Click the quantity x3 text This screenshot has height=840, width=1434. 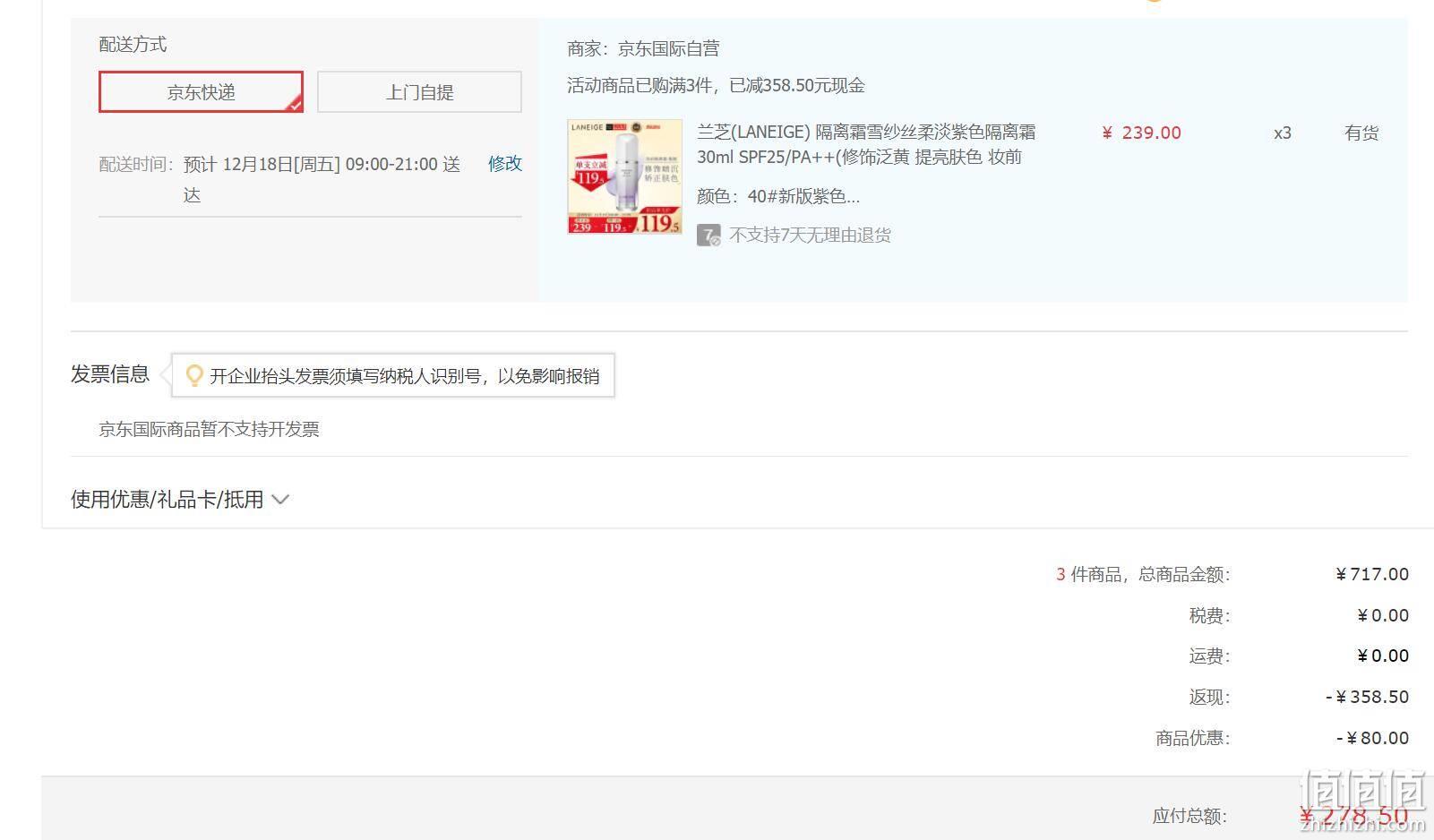tap(1283, 133)
